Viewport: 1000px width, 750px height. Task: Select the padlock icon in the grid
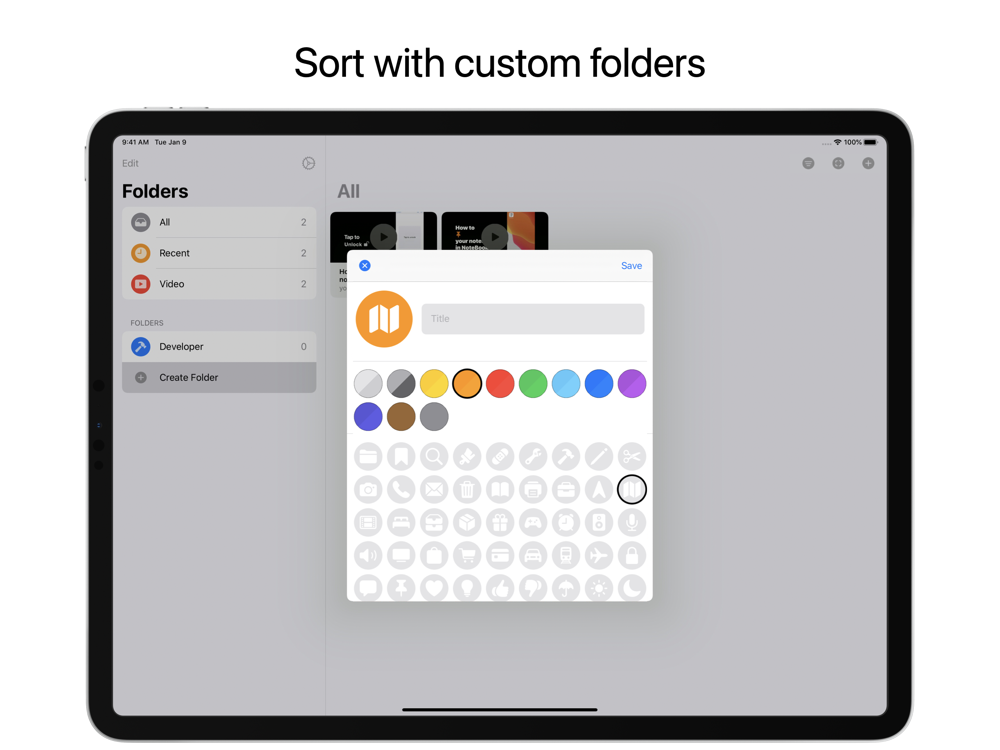[631, 555]
